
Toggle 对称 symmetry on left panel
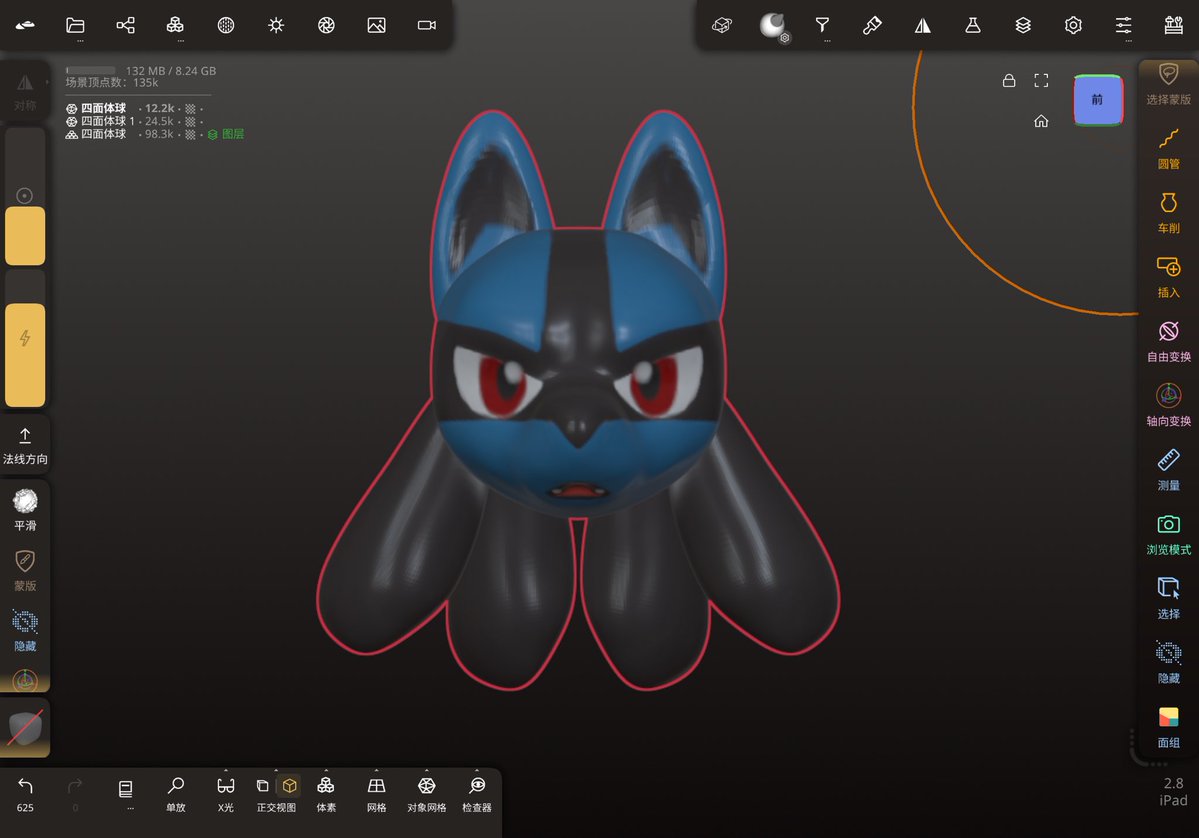point(24,92)
